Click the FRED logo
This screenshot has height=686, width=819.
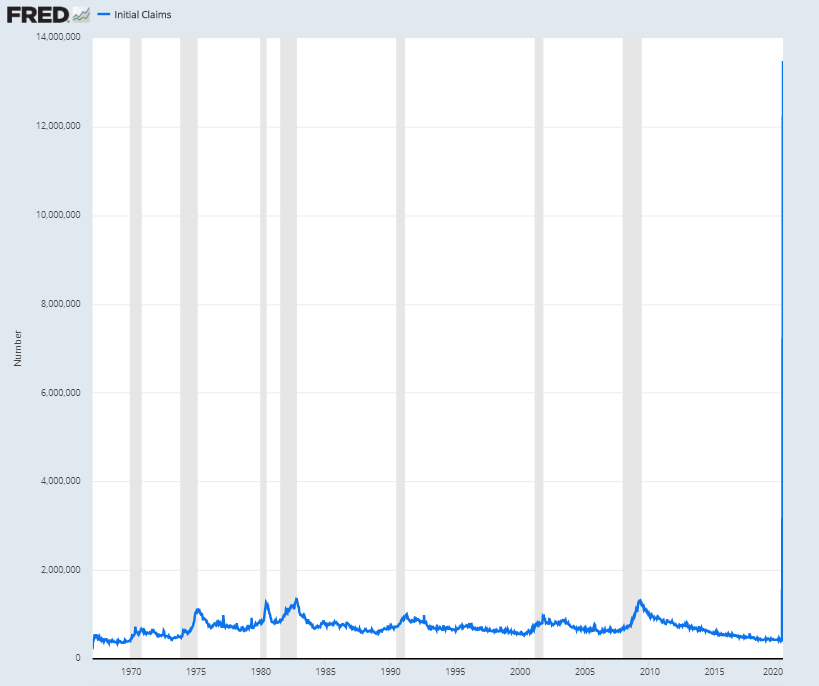(38, 15)
